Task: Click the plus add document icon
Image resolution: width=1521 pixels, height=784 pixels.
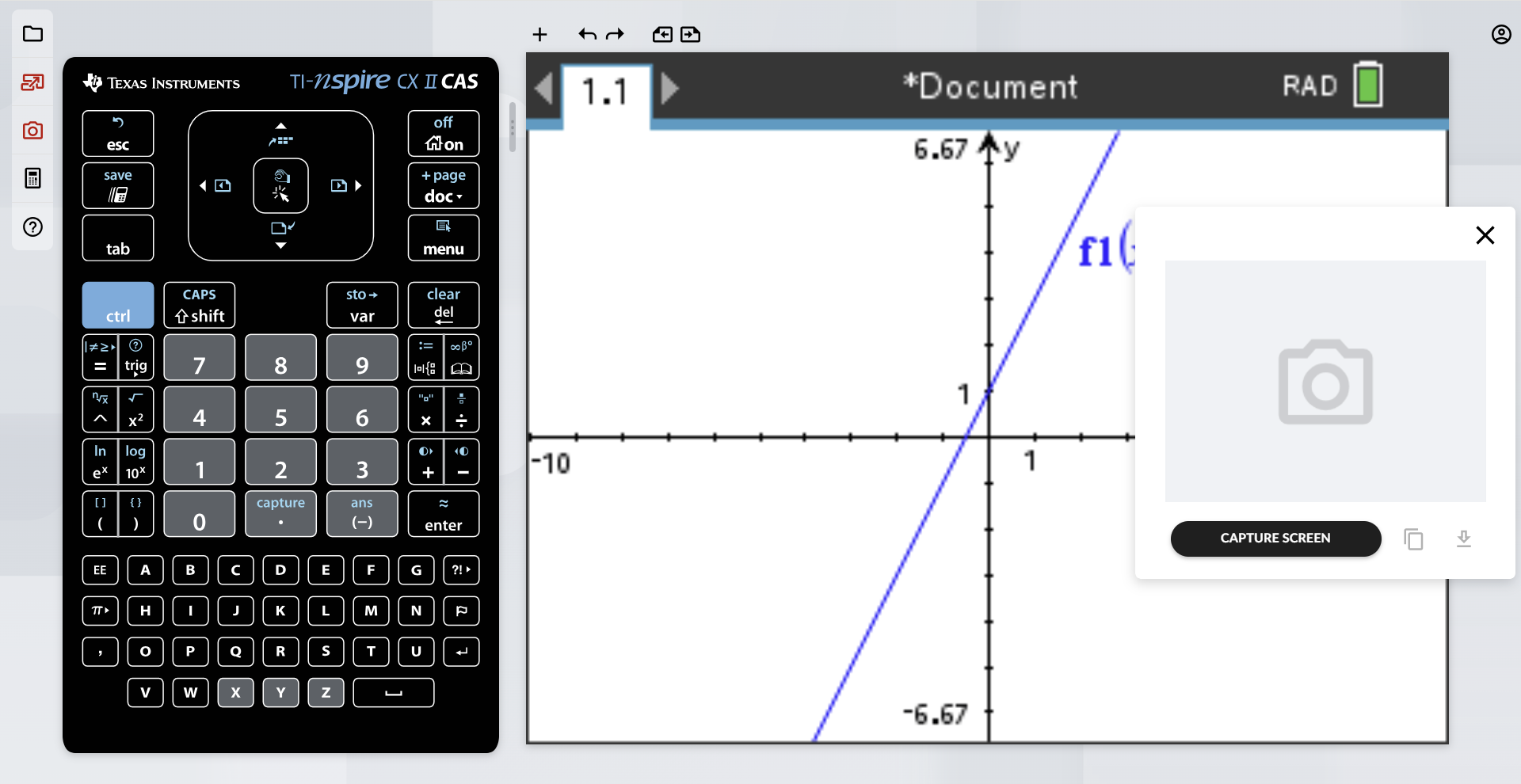Action: tap(539, 34)
